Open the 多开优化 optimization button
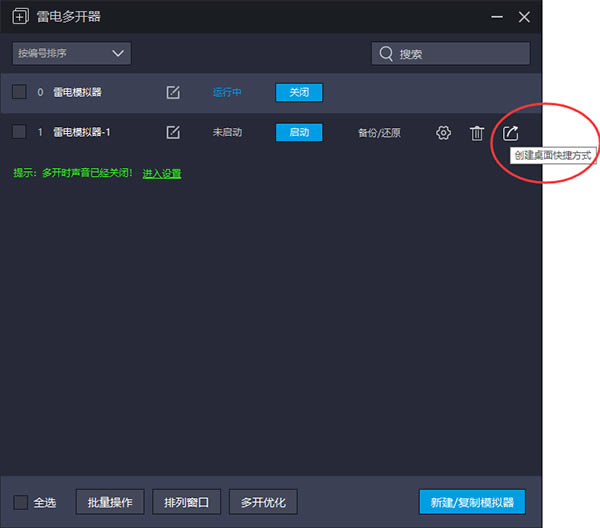600x528 pixels. 263,502
